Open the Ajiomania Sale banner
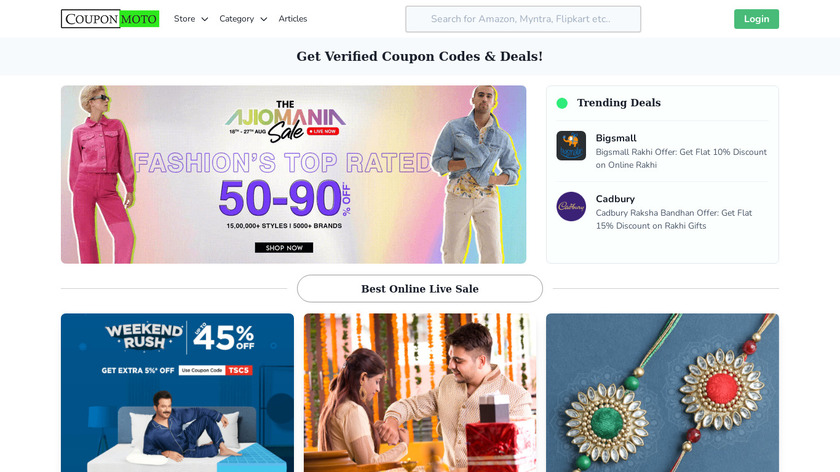Image resolution: width=840 pixels, height=472 pixels. 294,175
